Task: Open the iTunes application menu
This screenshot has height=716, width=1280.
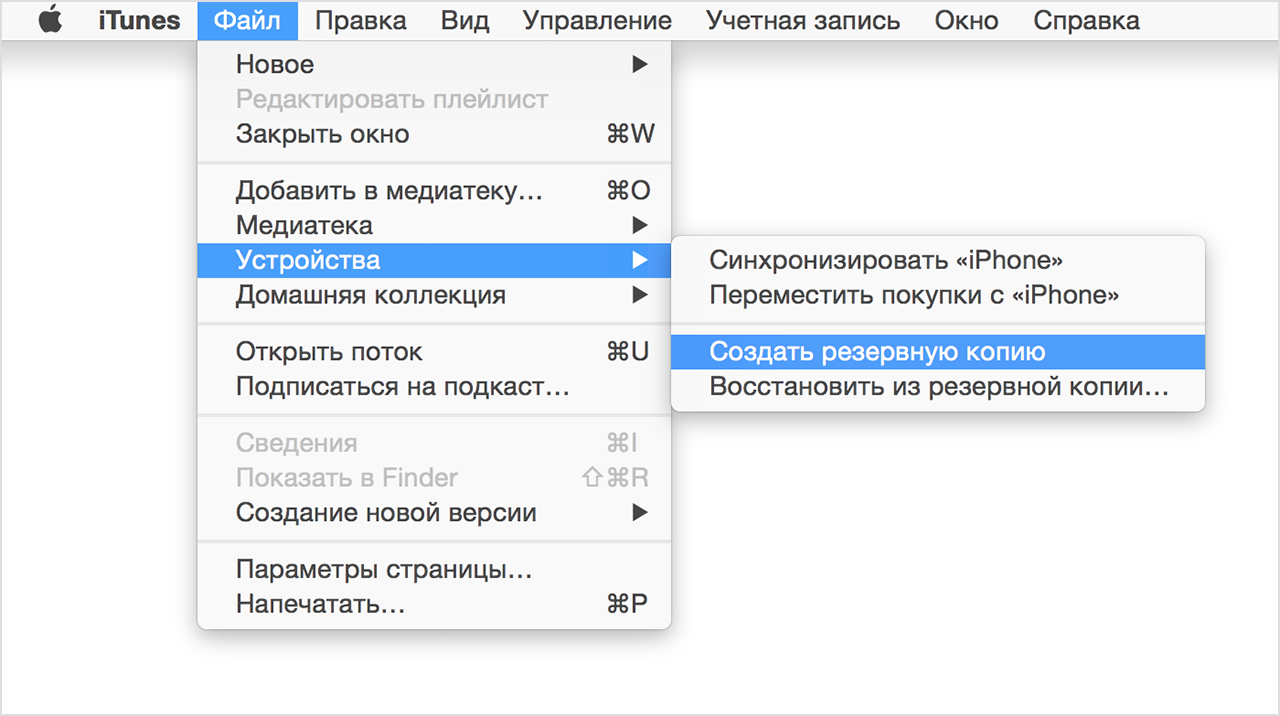Action: (139, 20)
